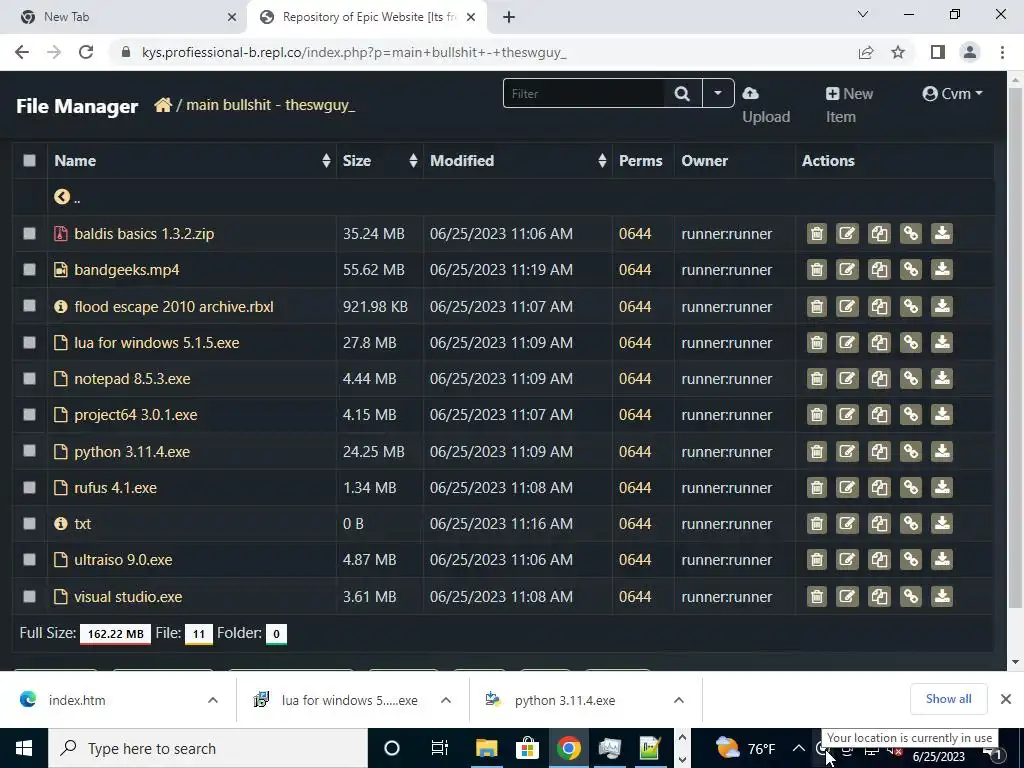The image size is (1024, 768).
Task: Click the Filter text input
Action: [584, 93]
